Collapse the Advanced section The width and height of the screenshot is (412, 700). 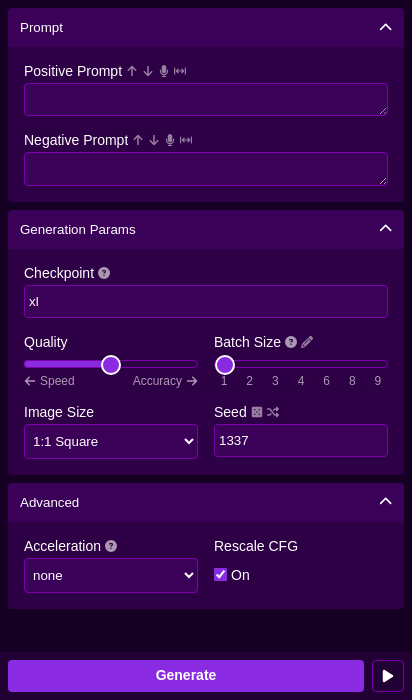click(x=385, y=501)
